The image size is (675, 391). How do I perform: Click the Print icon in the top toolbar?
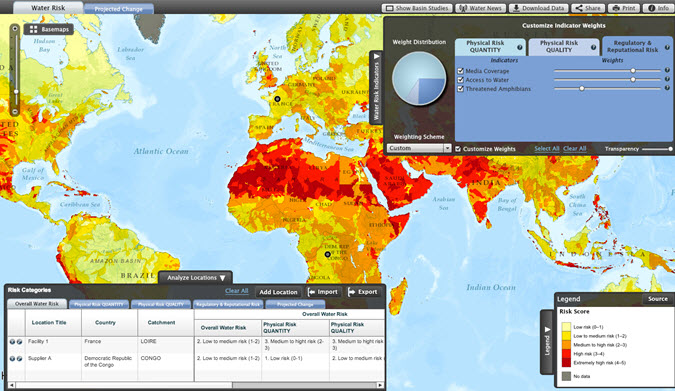point(616,8)
